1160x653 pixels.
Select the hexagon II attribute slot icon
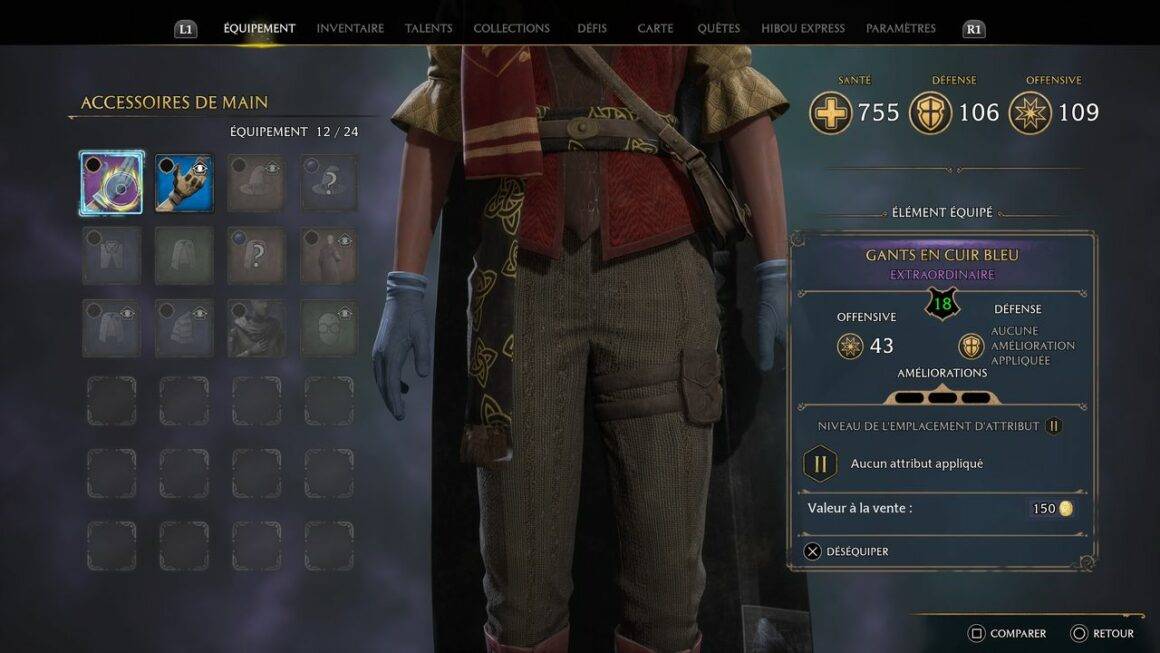(x=820, y=464)
